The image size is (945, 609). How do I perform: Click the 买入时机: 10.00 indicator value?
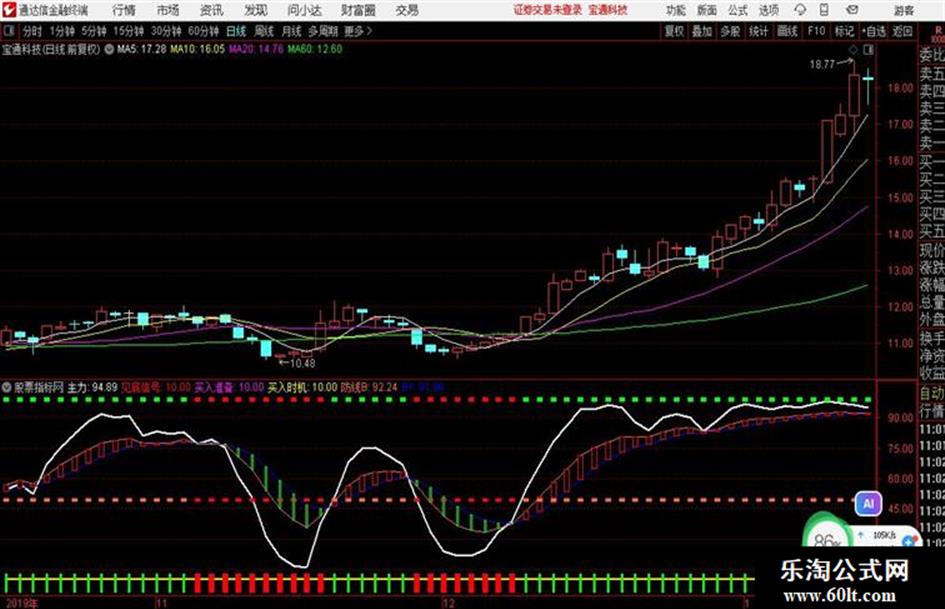[x=302, y=387]
